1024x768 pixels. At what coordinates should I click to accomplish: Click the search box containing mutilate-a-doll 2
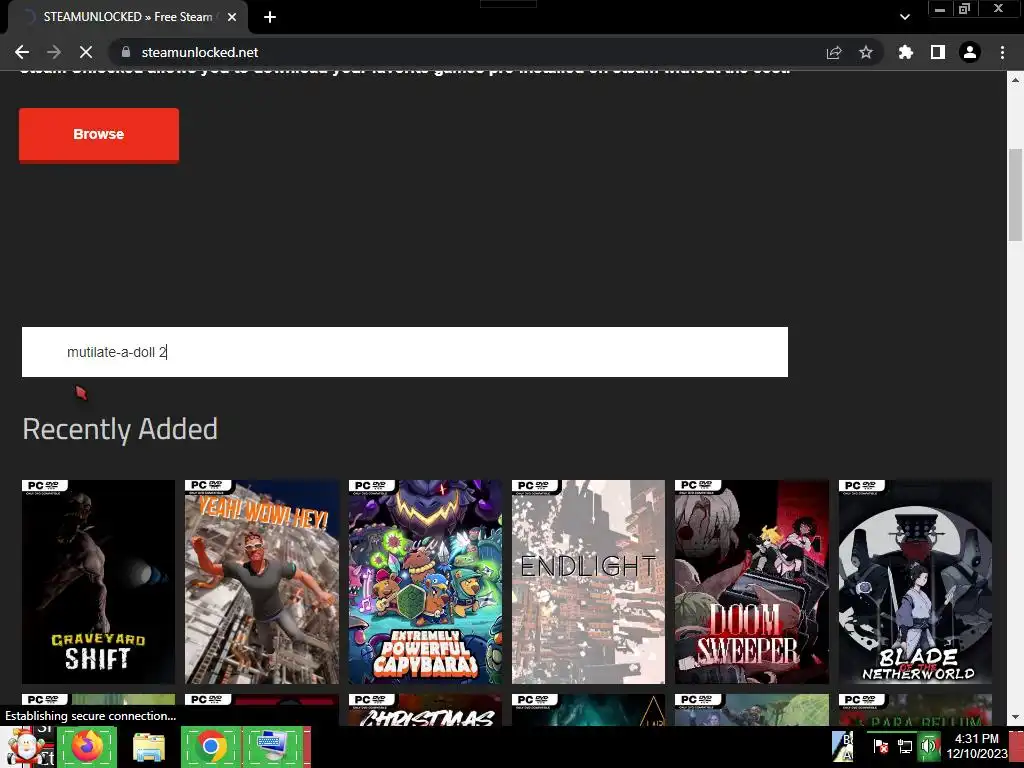405,352
